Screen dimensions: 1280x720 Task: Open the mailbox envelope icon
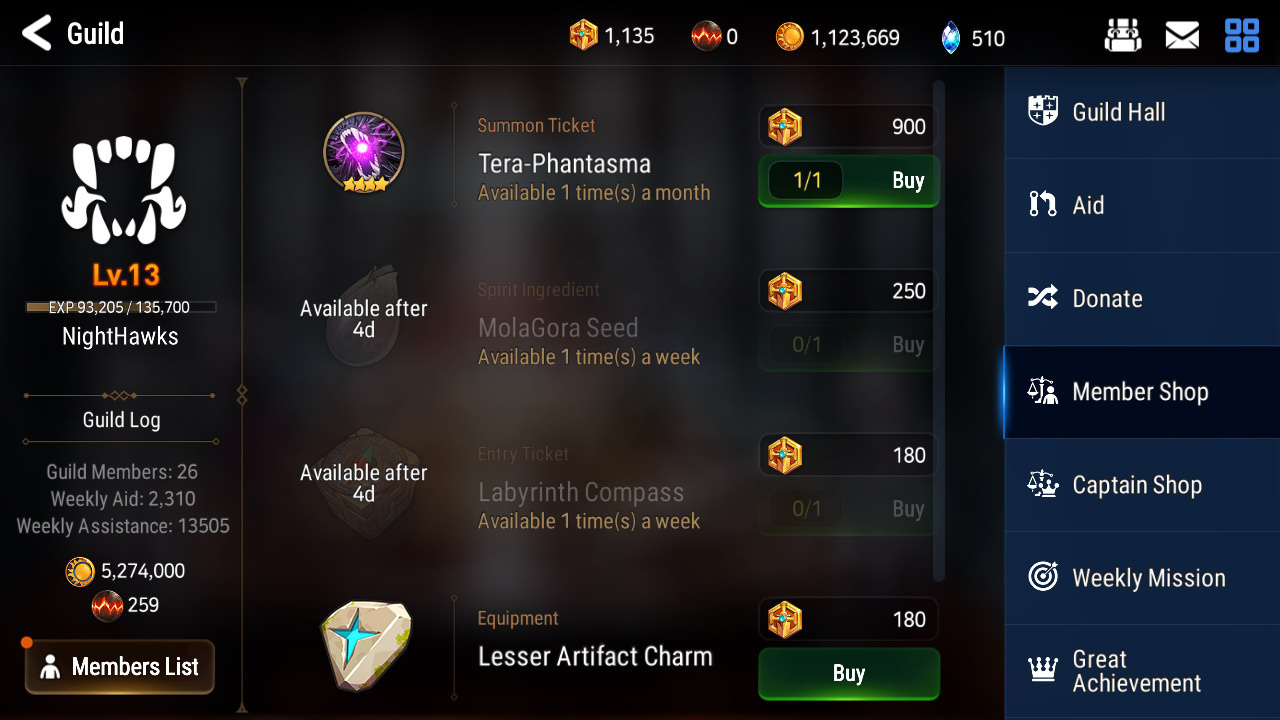1182,37
